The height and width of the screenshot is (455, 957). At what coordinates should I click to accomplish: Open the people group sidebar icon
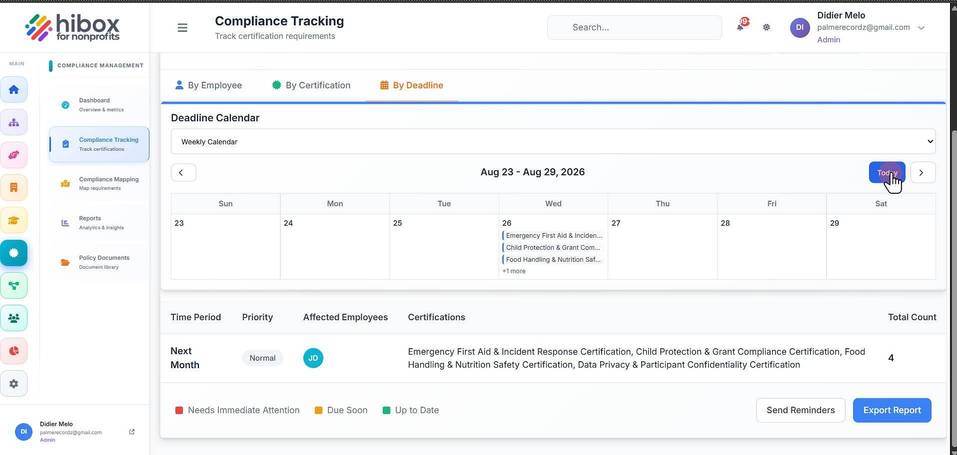pyautogui.click(x=13, y=318)
